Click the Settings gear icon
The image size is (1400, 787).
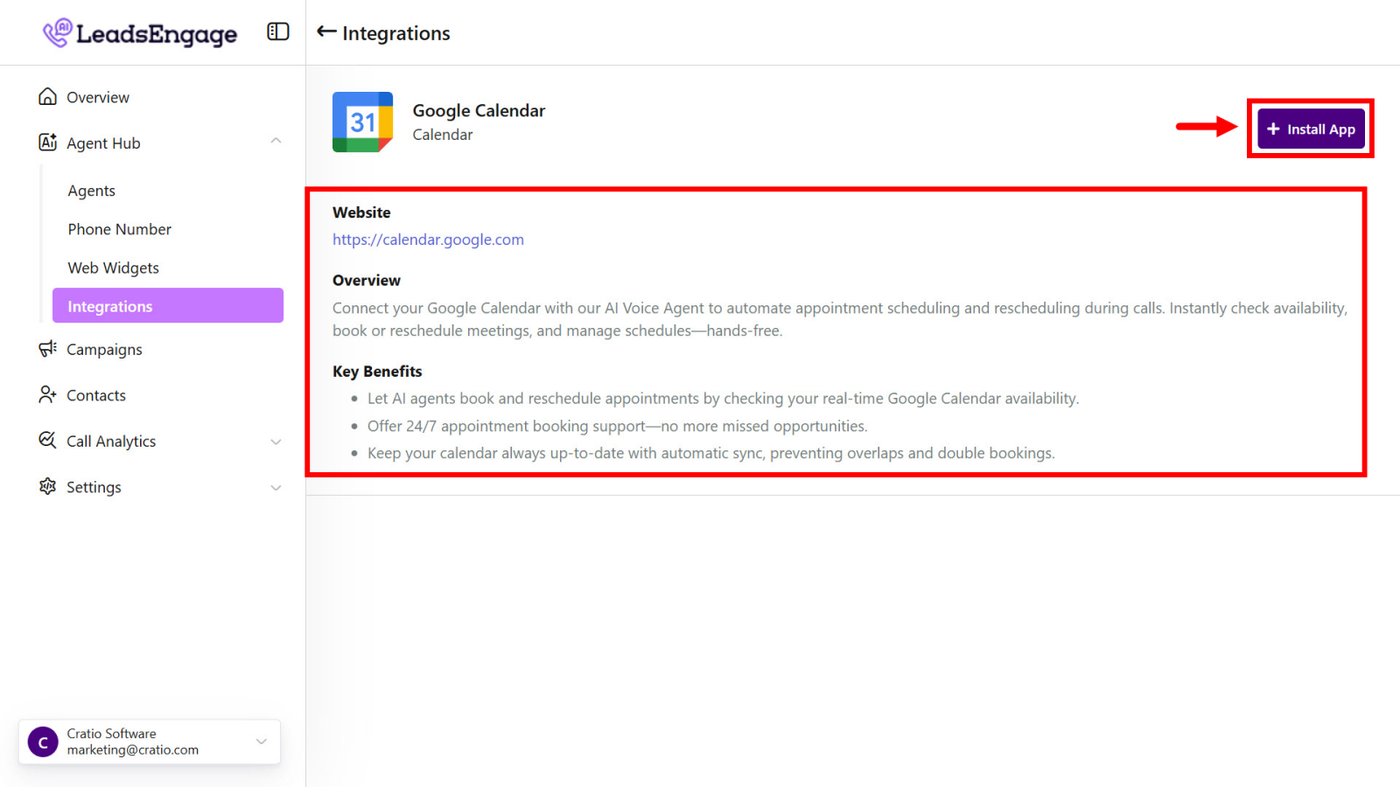point(47,487)
